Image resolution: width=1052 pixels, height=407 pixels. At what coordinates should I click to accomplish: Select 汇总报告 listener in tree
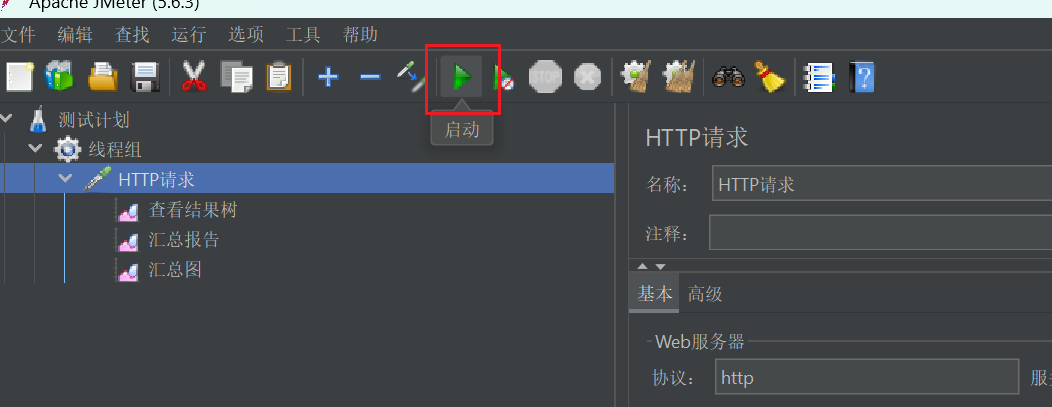click(184, 240)
